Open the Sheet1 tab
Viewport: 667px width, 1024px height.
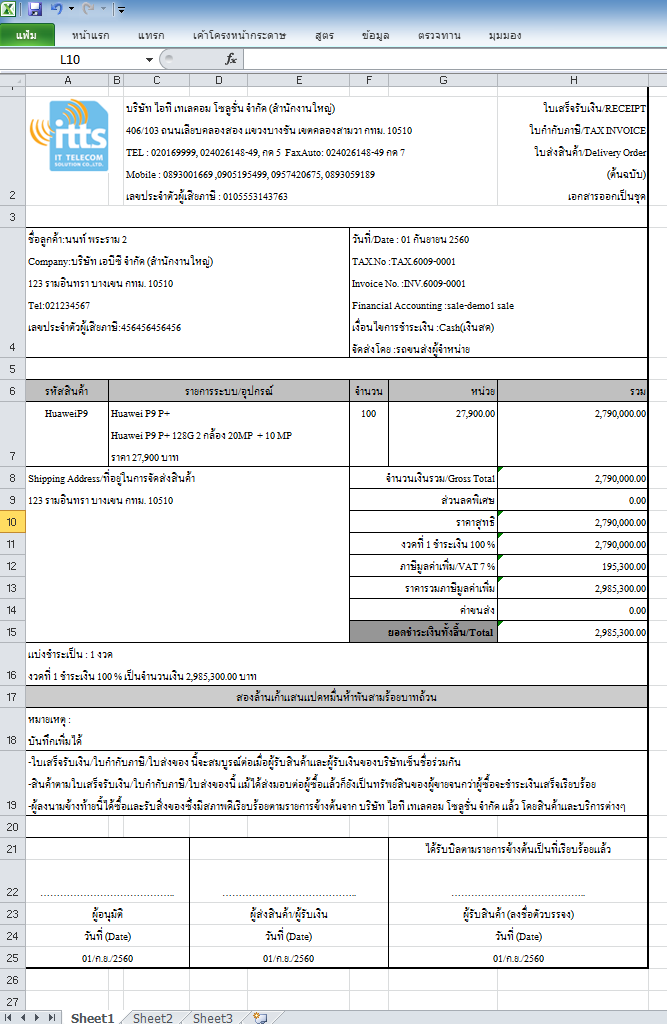click(x=92, y=1017)
